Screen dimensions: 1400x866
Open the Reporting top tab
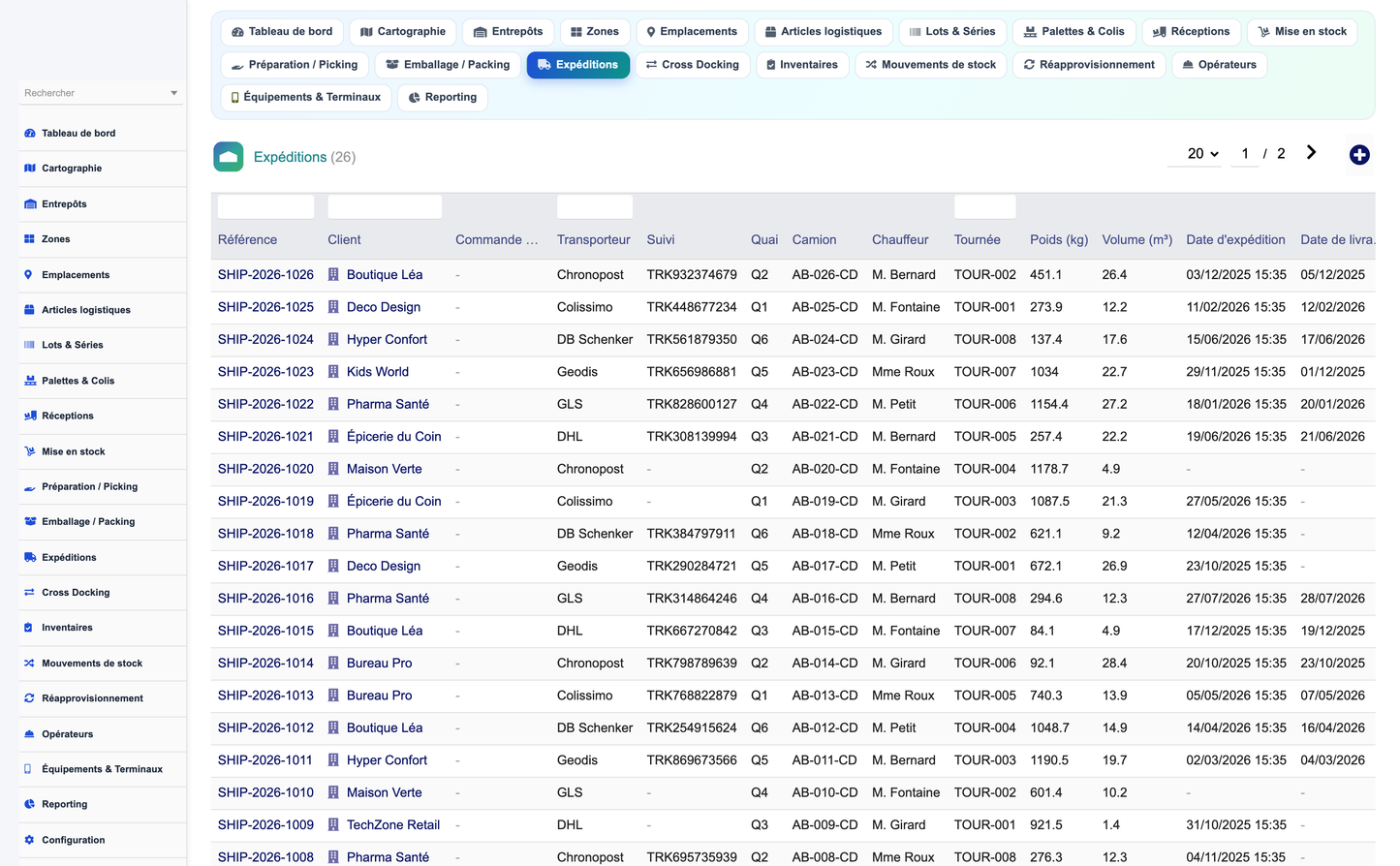click(443, 98)
